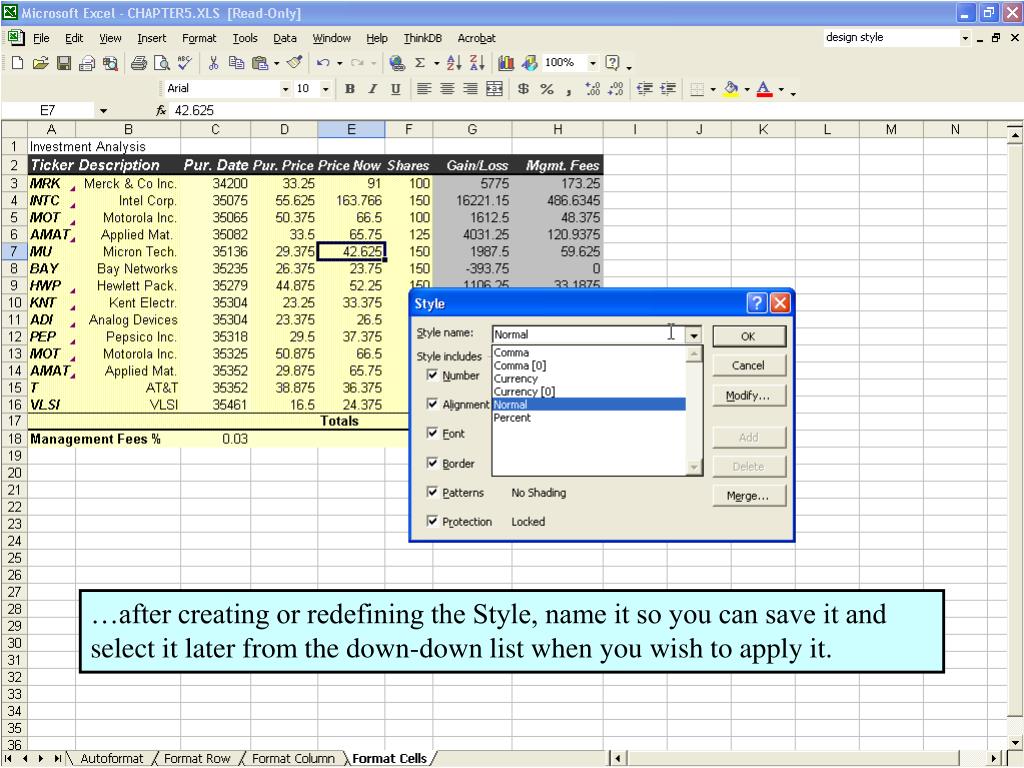Toggle Bold formatting
Viewport: 1024px width, 768px height.
350,89
